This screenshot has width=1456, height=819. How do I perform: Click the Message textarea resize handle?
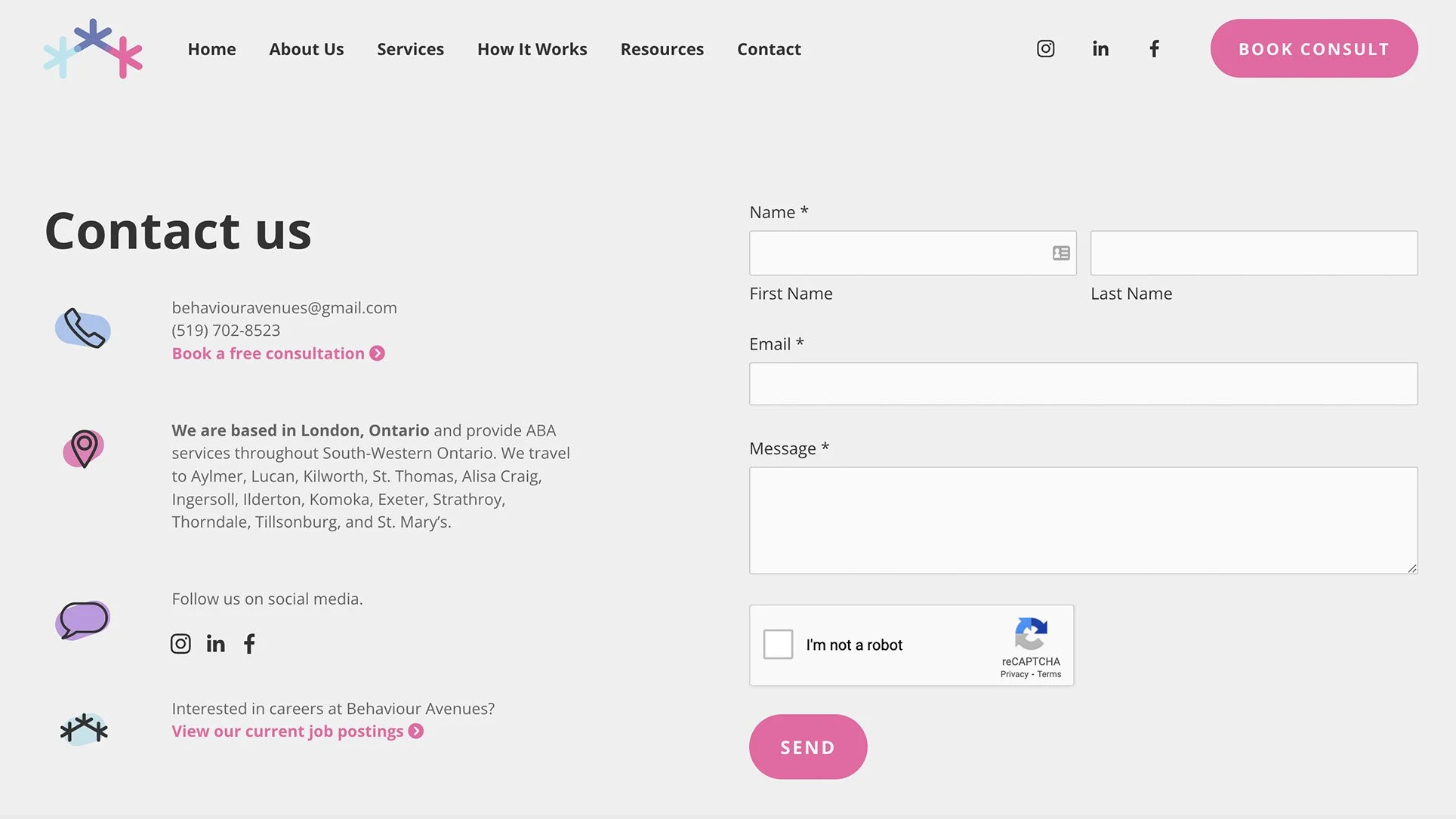click(x=1411, y=568)
